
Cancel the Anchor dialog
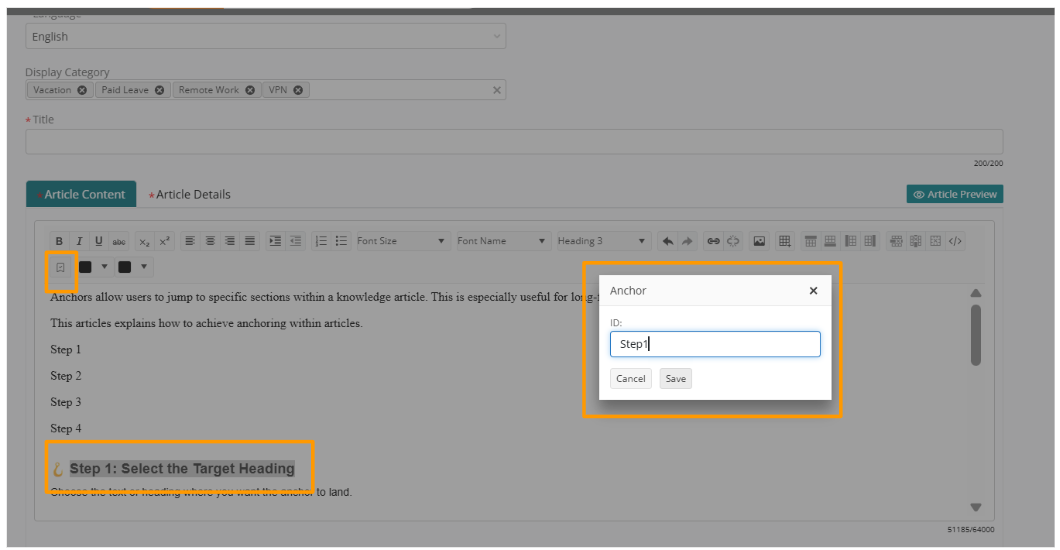pyautogui.click(x=631, y=378)
